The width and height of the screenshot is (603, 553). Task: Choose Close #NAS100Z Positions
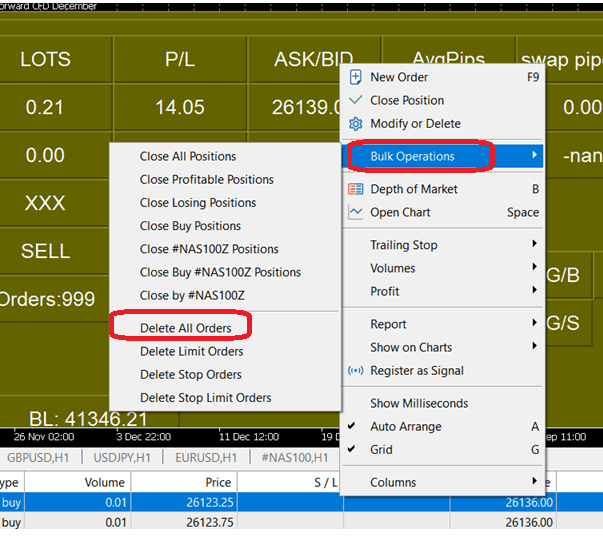tap(225, 249)
